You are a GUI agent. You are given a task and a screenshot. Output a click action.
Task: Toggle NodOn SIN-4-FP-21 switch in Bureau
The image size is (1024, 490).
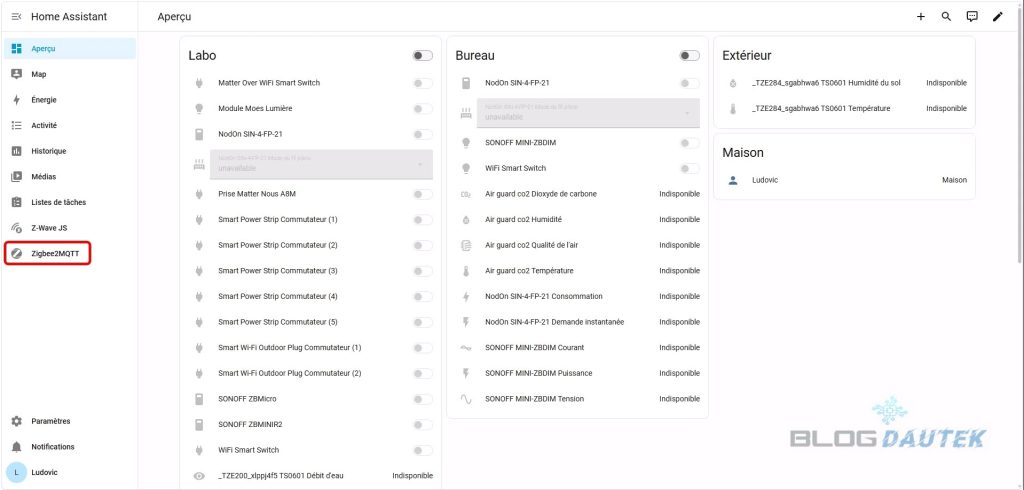click(689, 83)
